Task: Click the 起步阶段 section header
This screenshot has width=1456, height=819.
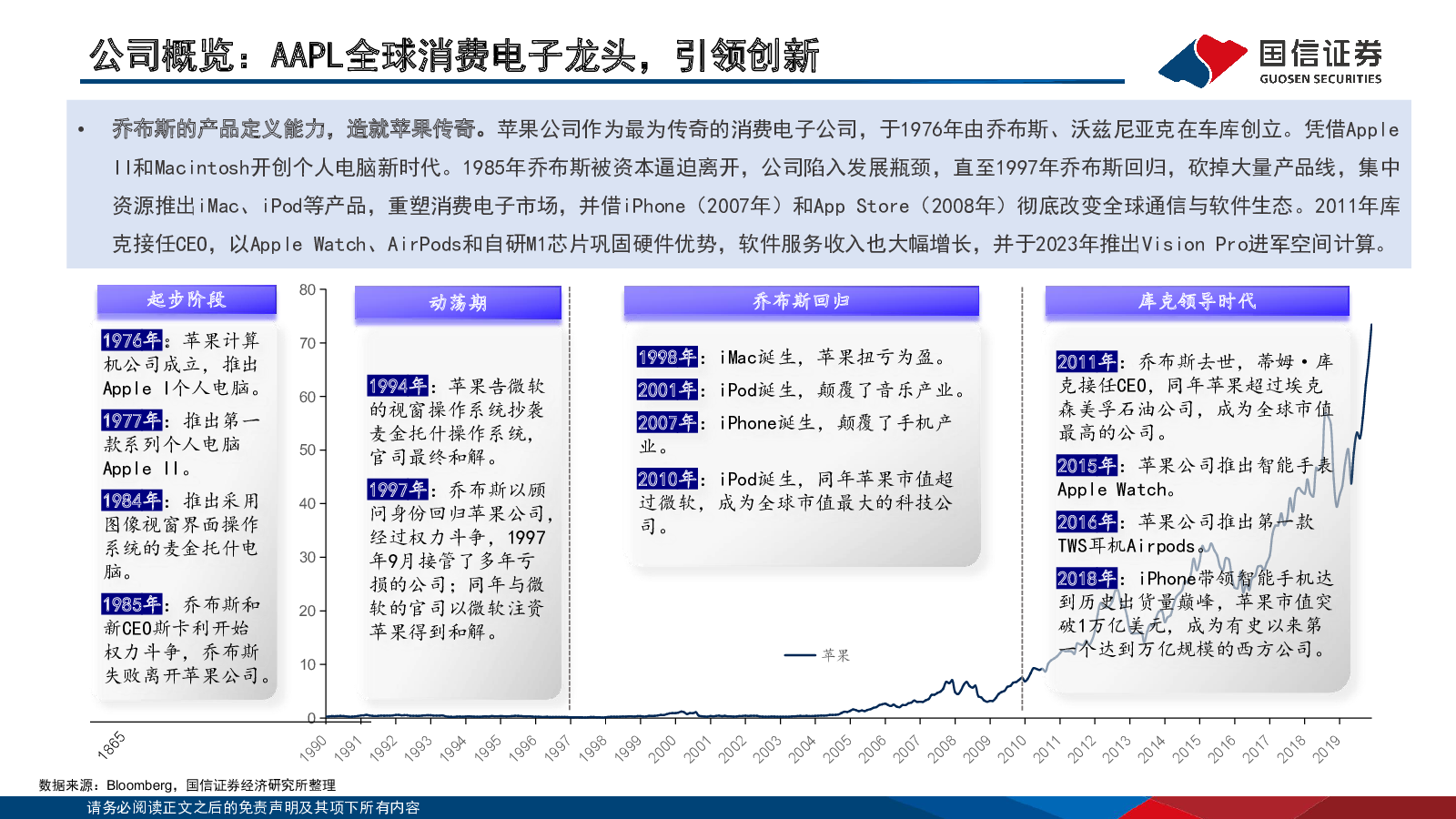Action: click(187, 299)
